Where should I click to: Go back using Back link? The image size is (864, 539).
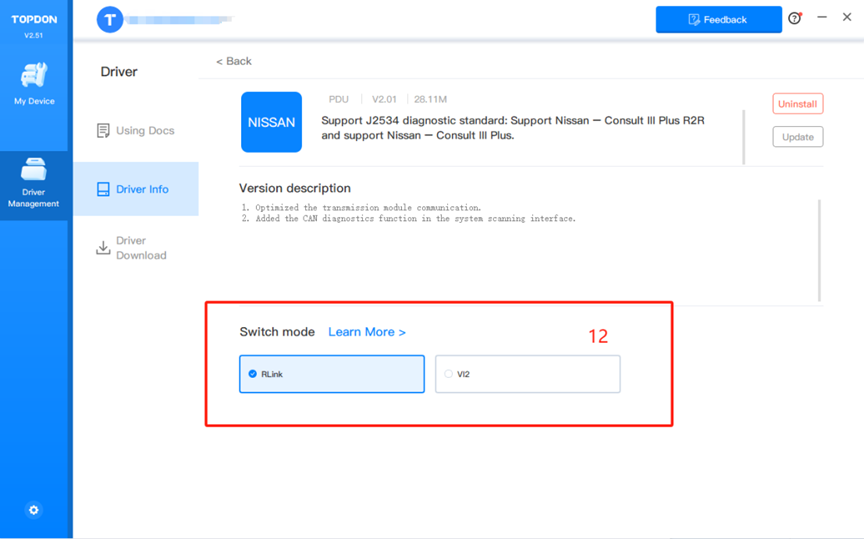(x=234, y=61)
